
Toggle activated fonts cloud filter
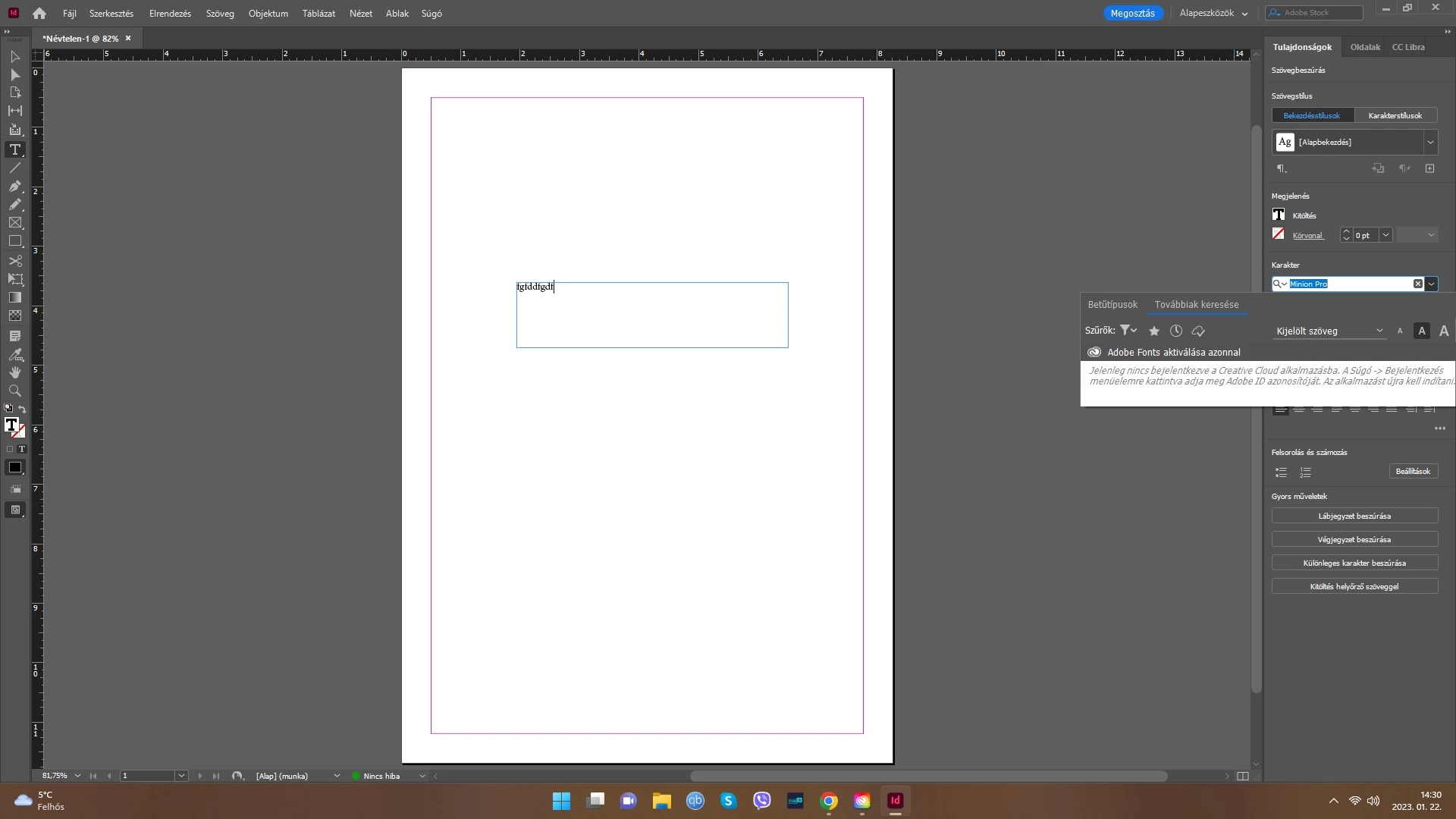point(1198,331)
